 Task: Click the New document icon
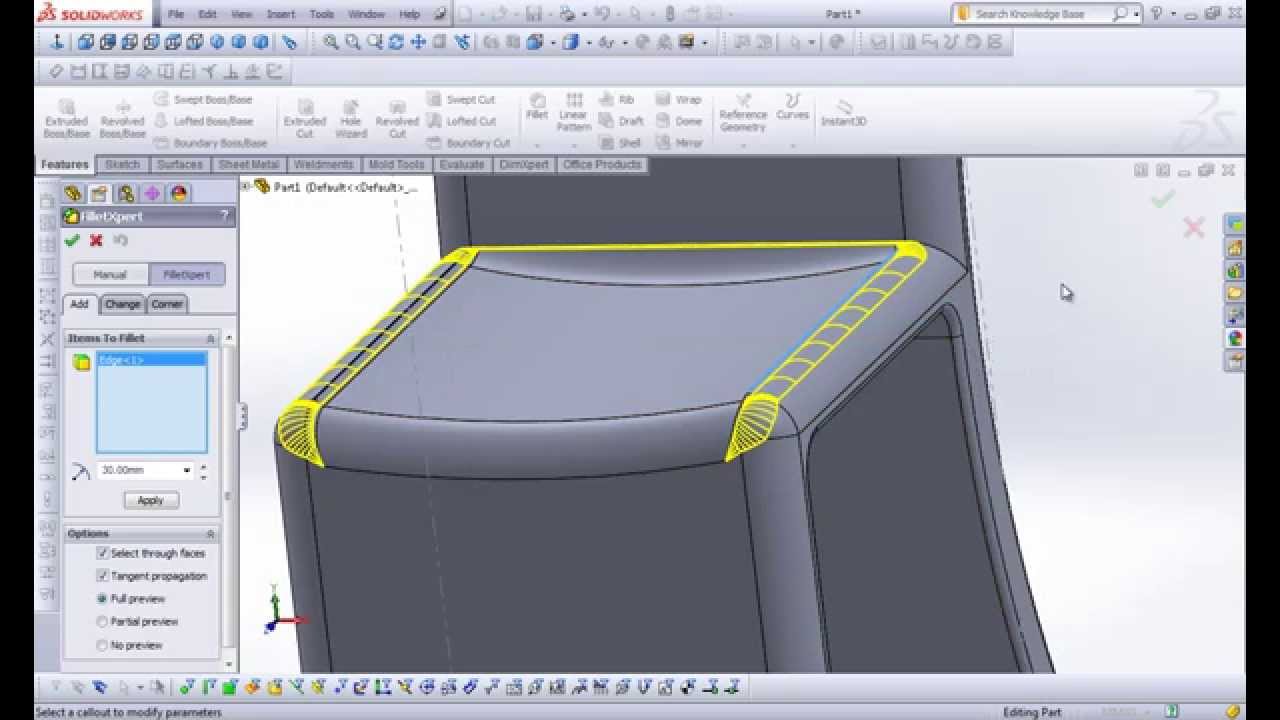pos(467,14)
